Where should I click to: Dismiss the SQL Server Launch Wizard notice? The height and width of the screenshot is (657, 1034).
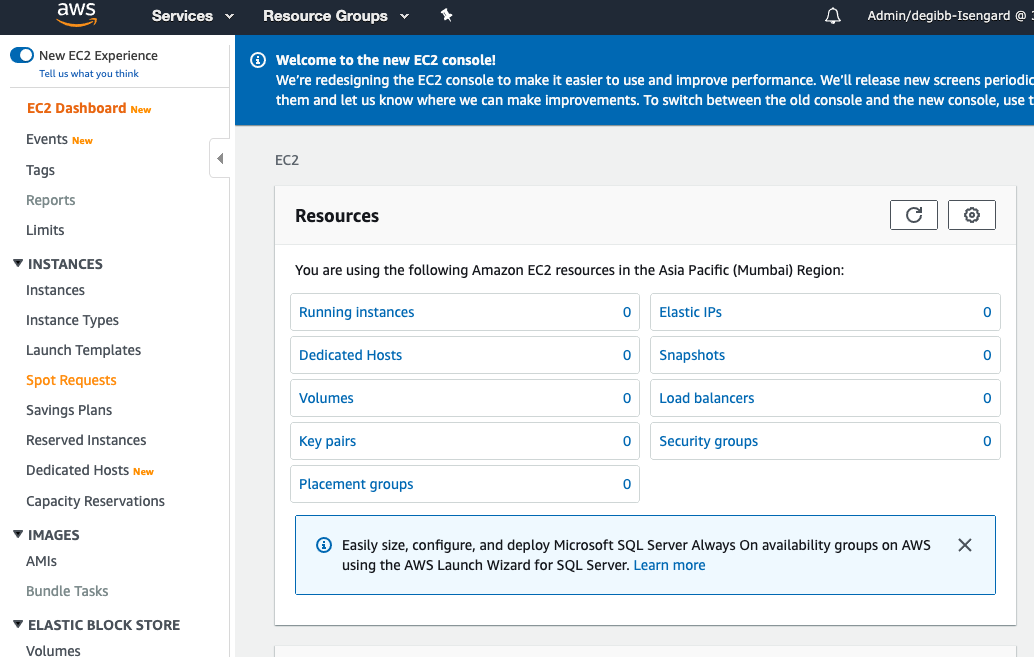point(964,545)
